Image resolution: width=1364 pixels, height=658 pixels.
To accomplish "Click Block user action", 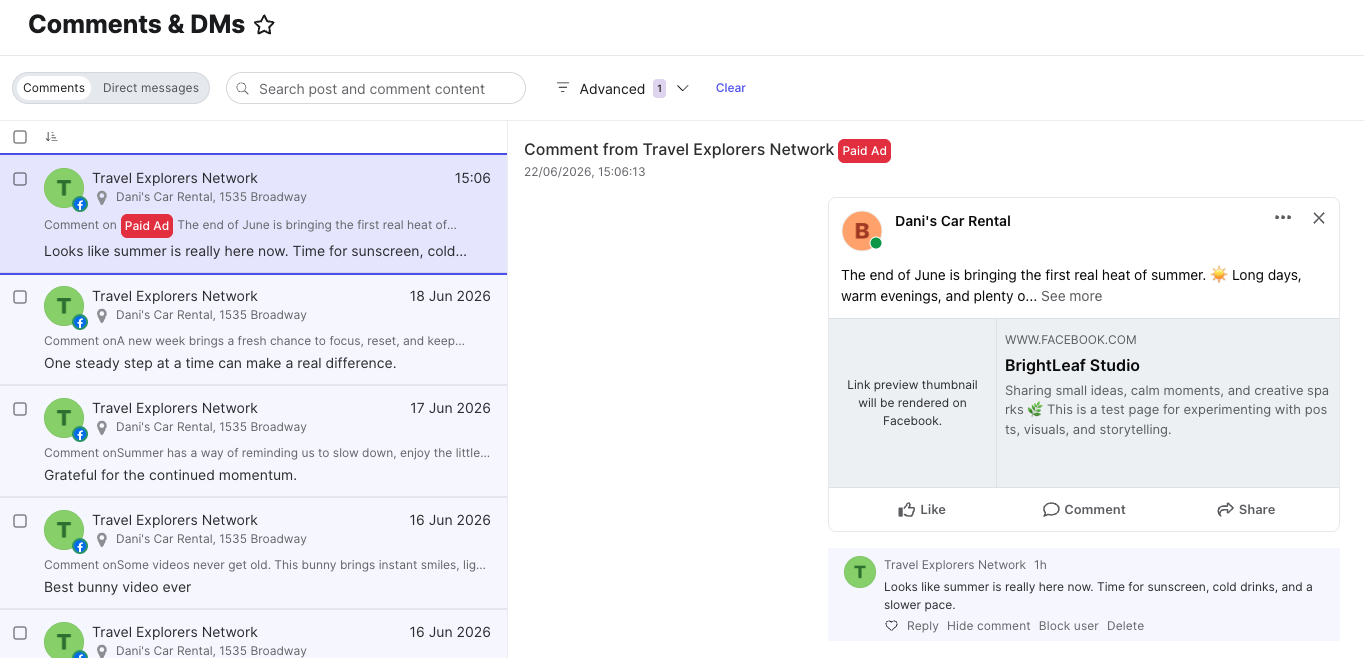I will tap(1068, 626).
